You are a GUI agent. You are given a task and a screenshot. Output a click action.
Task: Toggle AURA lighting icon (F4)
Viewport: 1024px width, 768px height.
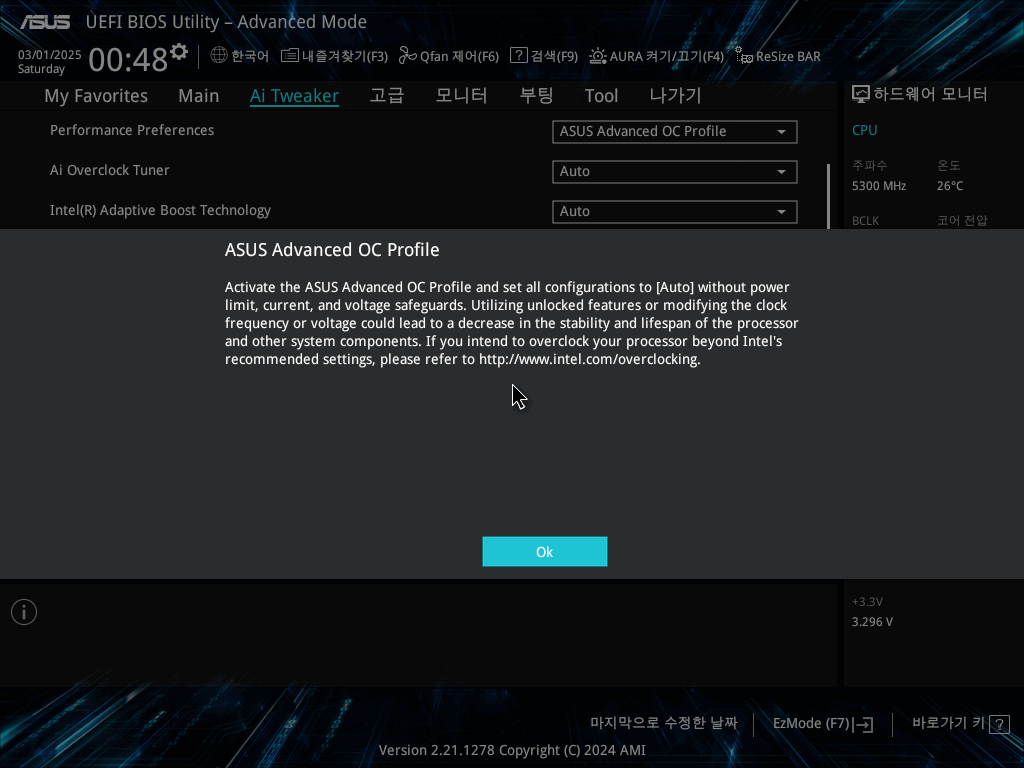598,56
